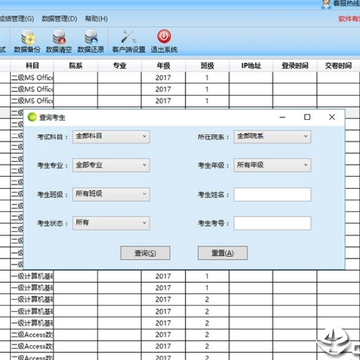Open the 考试科目 dropdown
The image size is (360, 360).
coord(111,137)
